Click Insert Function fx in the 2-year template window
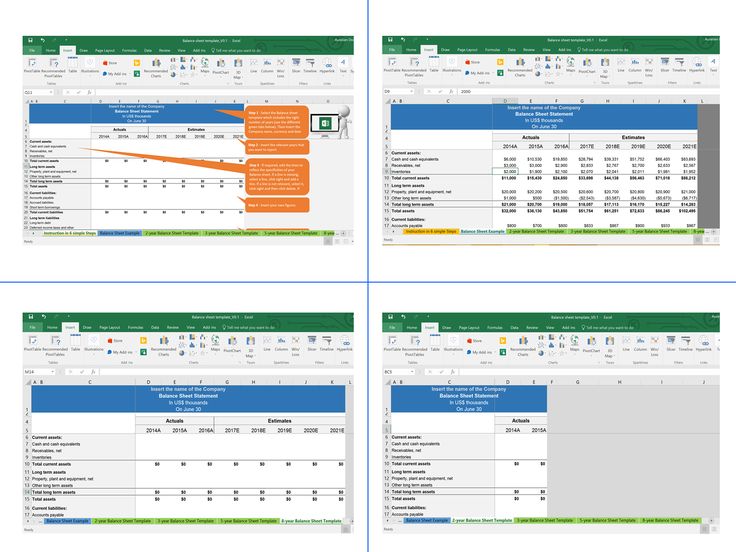736x552 pixels. (453, 372)
